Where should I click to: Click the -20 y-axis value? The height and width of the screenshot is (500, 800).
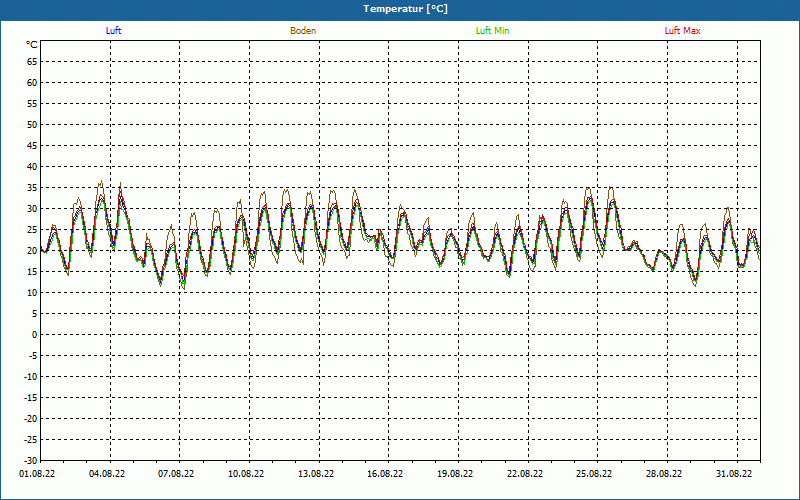click(x=31, y=419)
